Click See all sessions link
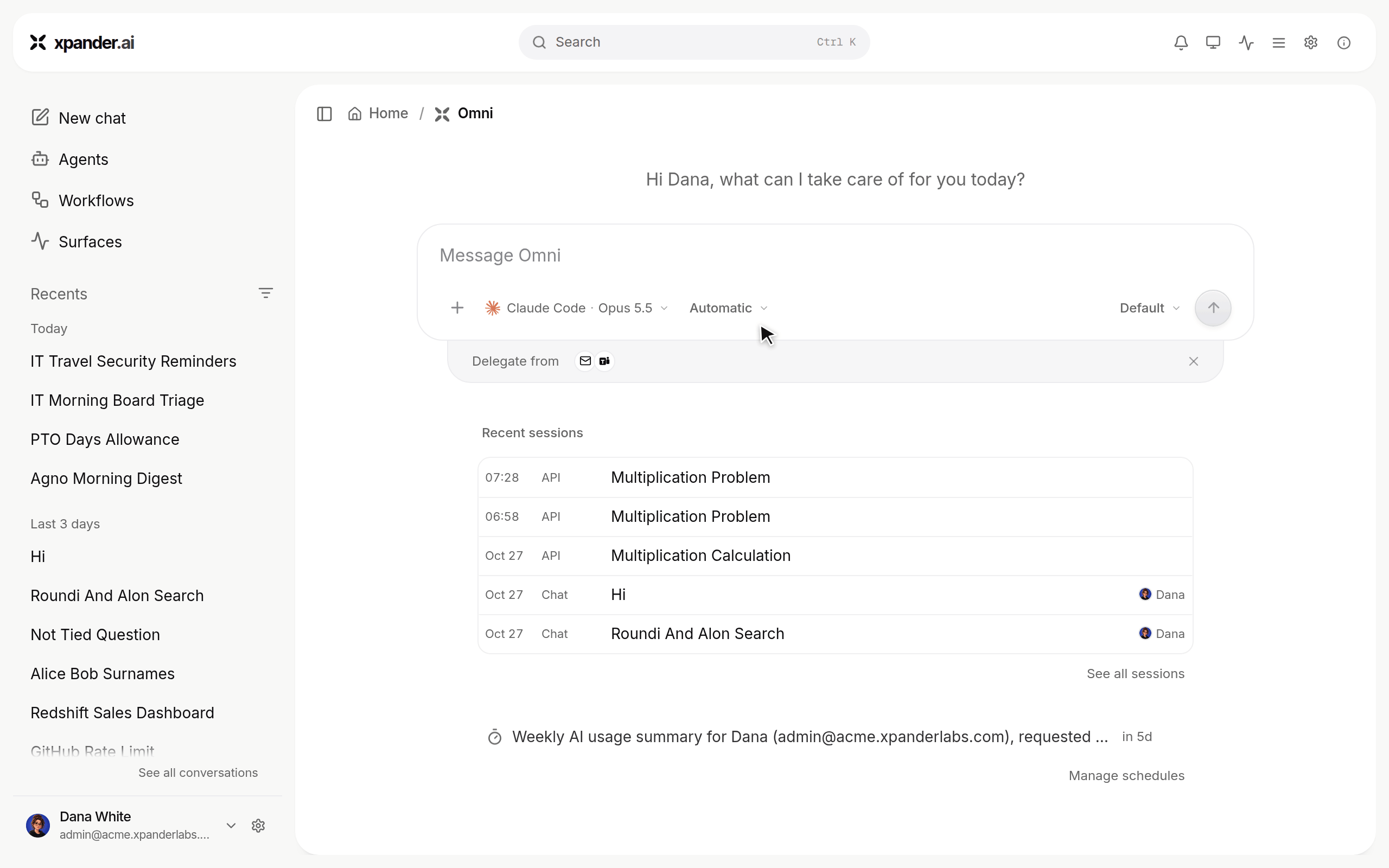 click(1135, 674)
